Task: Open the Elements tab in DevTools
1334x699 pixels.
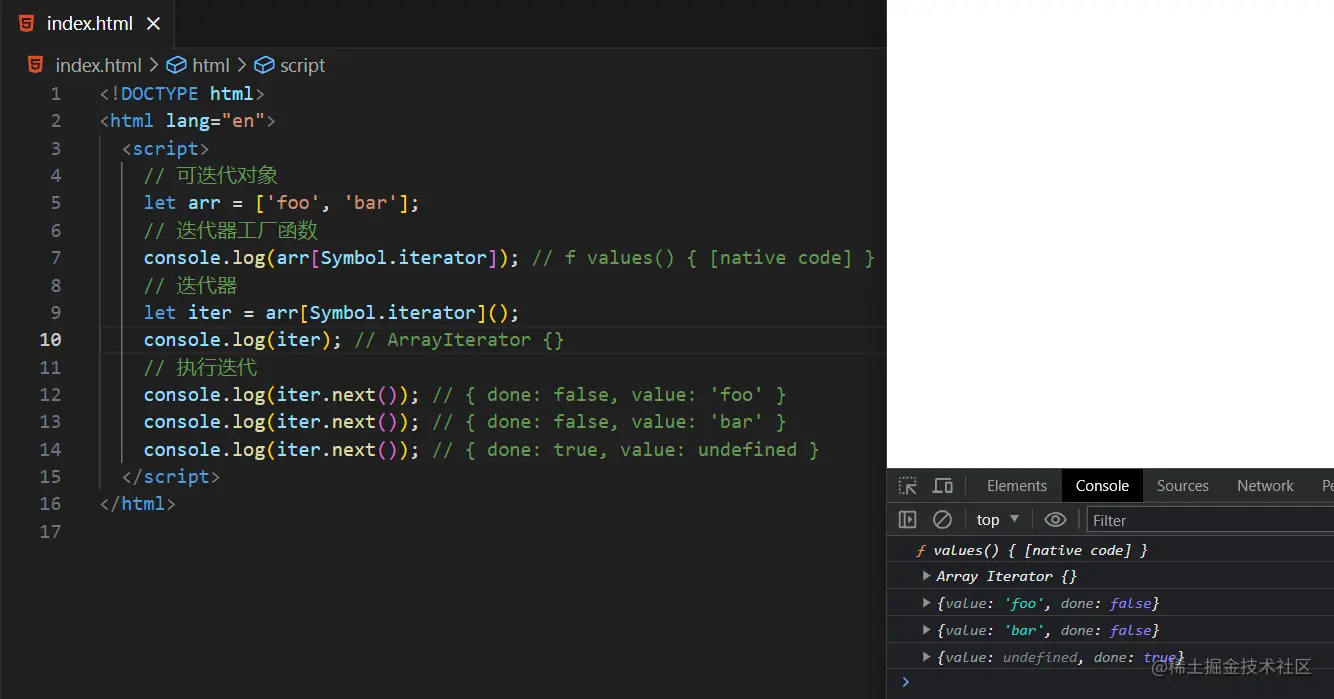Action: pos(1016,486)
